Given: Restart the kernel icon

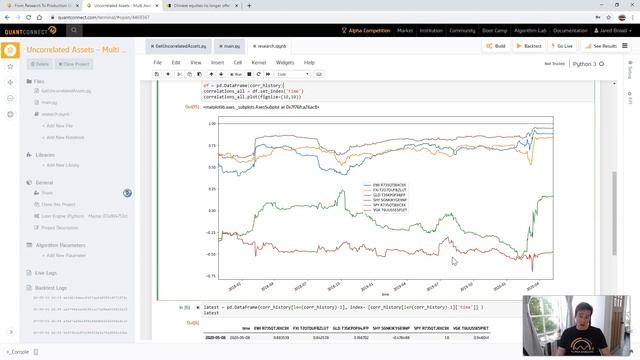Looking at the screenshot, I should tap(259, 74).
